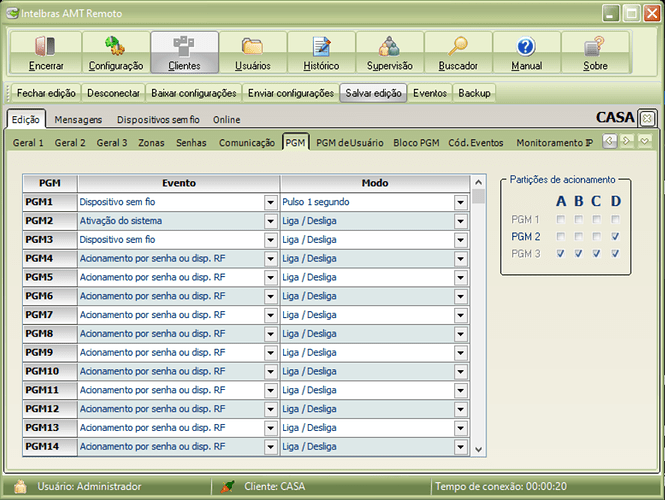This screenshot has height=500, width=665.
Task: Open PGM10 Modo dropdown
Action: [461, 372]
